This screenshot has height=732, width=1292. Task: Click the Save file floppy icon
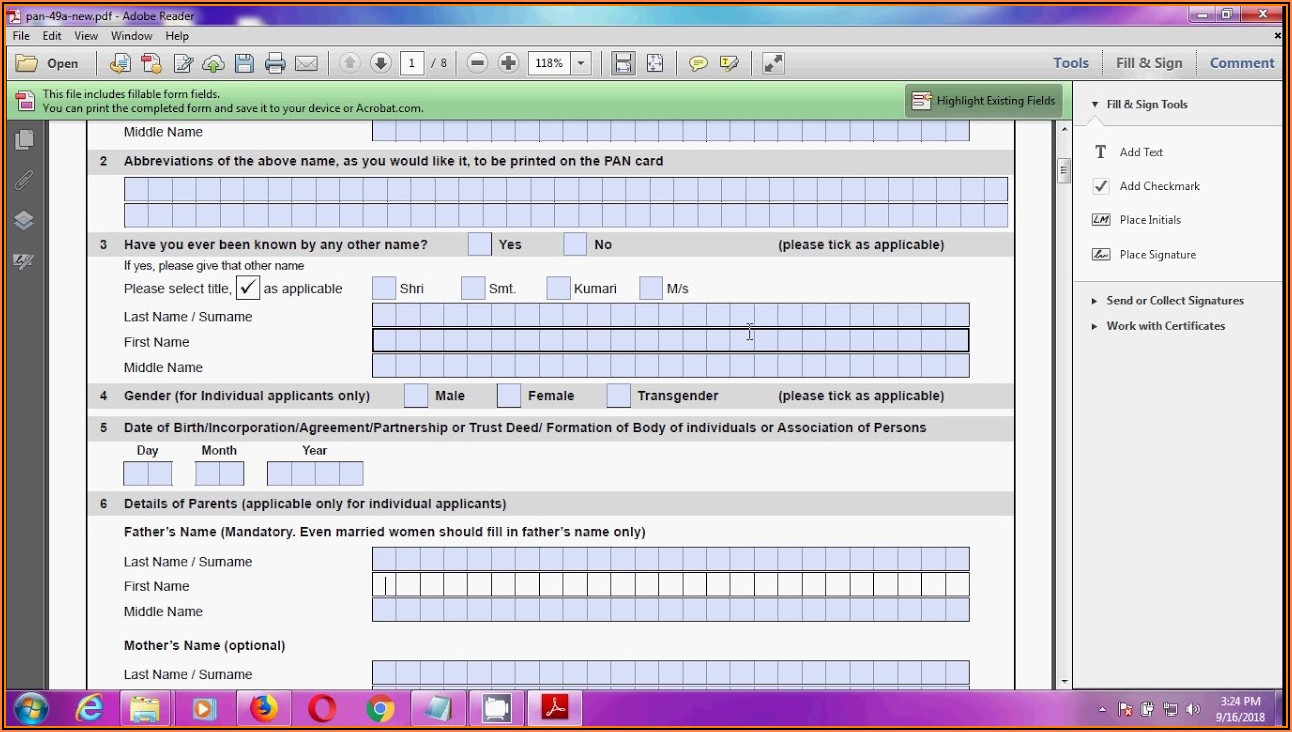tap(244, 63)
